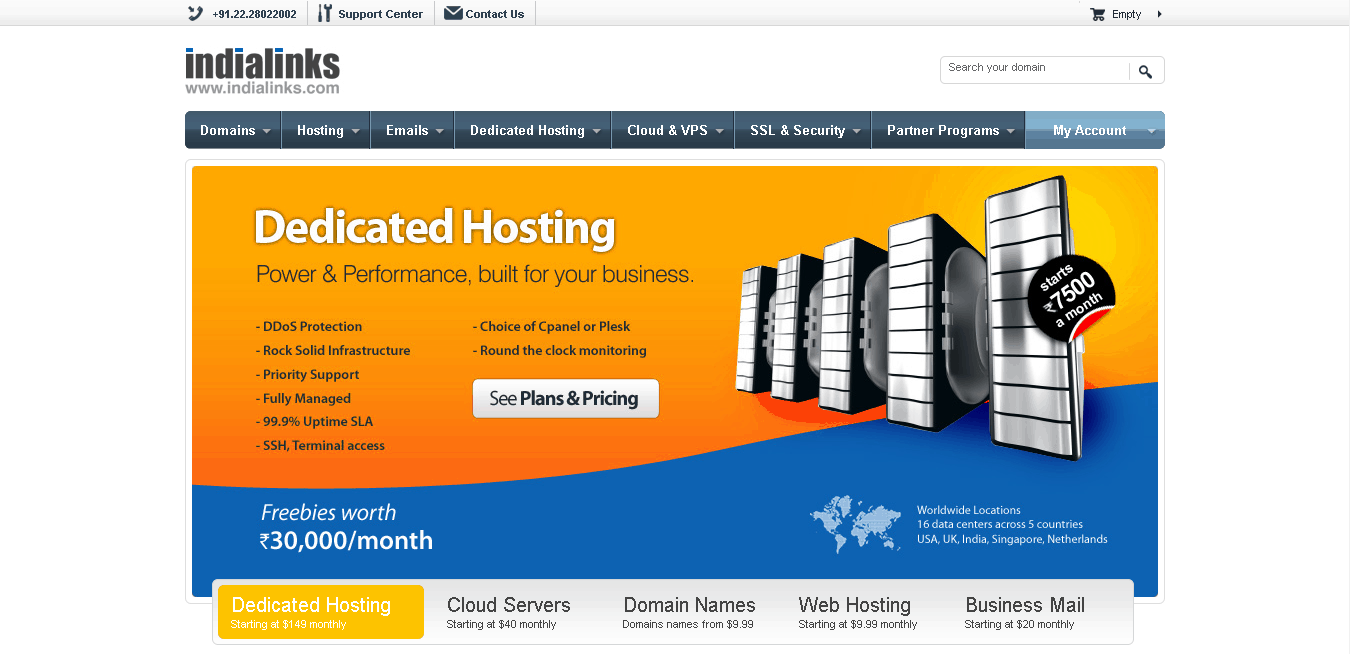Select the Dedicated Hosting banner tab
The image size is (1350, 654).
(x=321, y=612)
